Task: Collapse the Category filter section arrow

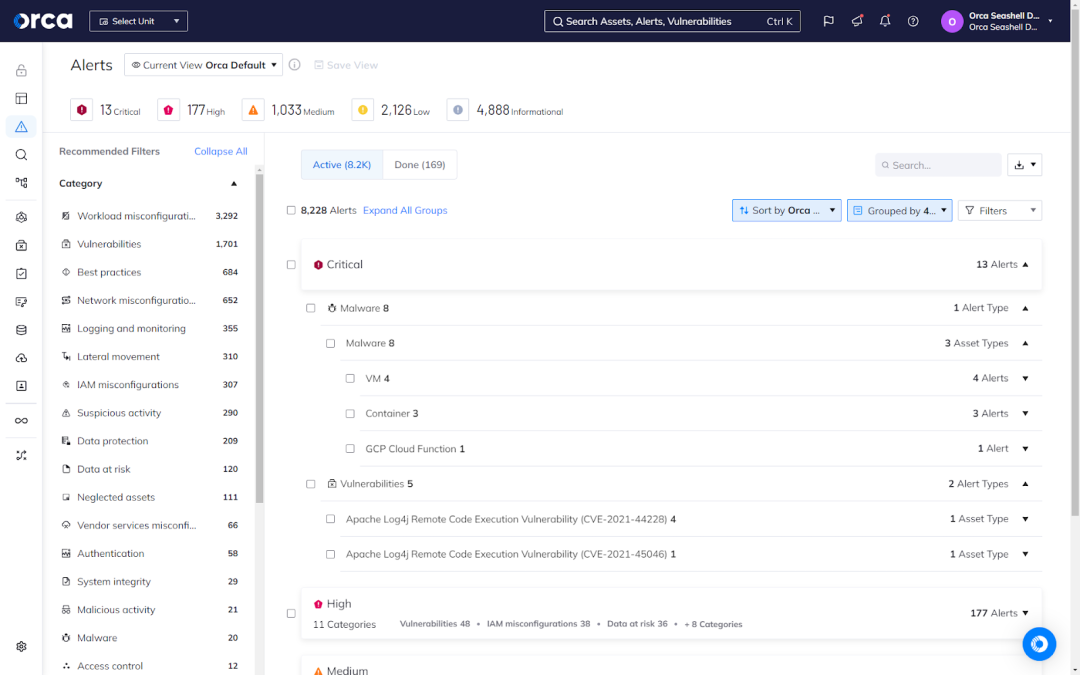Action: pos(233,183)
